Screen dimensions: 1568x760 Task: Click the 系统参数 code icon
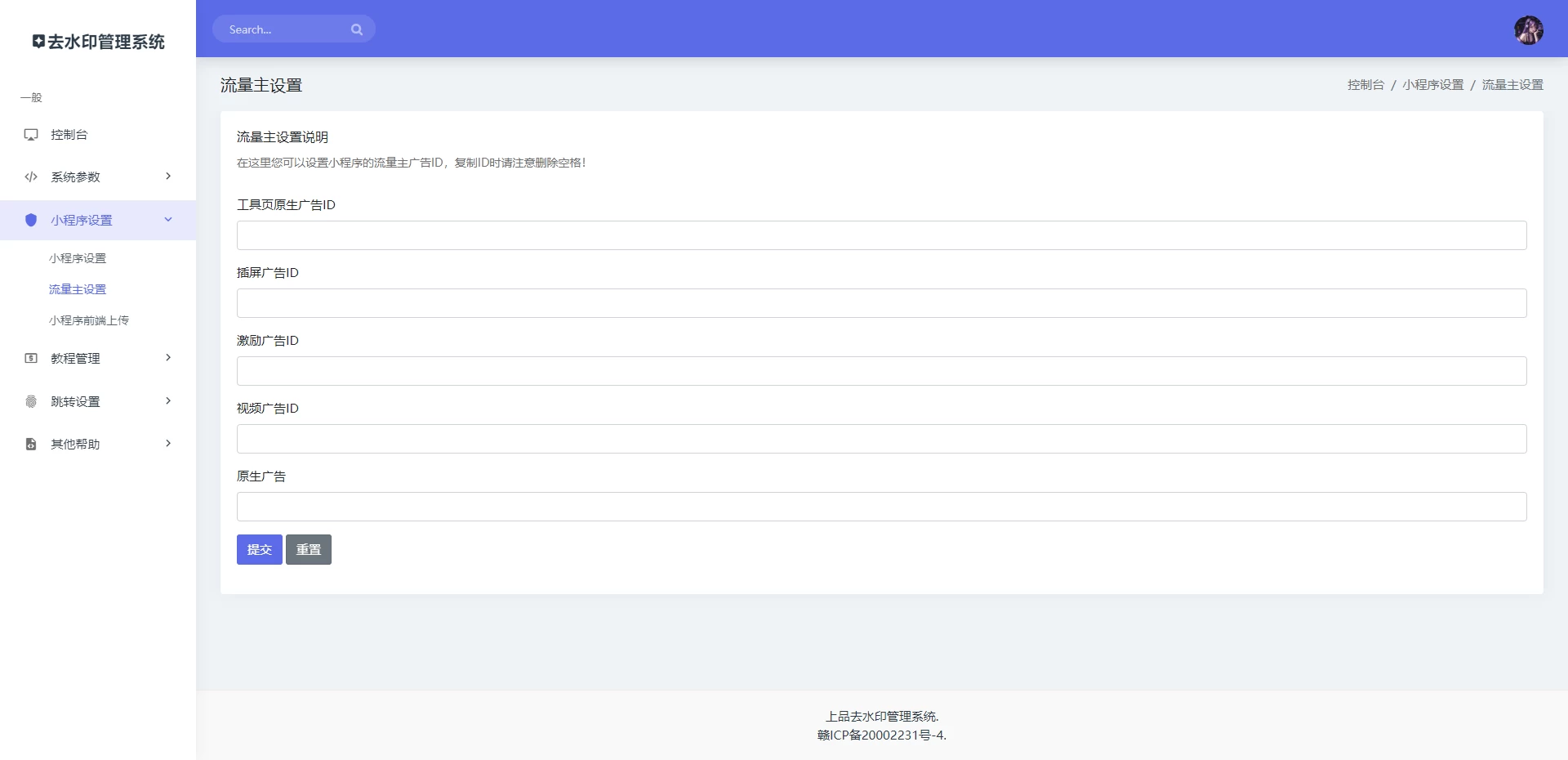point(31,177)
